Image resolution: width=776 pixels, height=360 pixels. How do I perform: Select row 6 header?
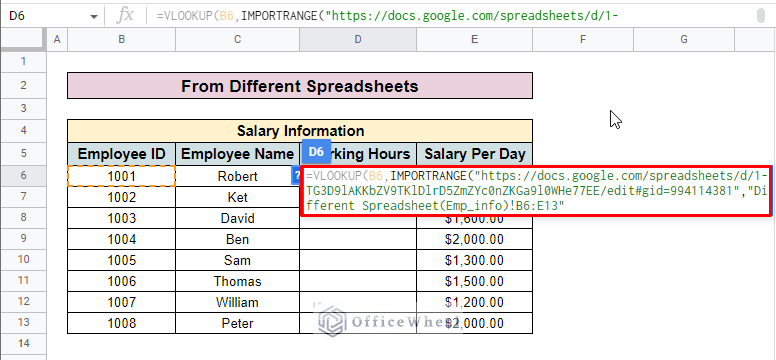tap(23, 176)
